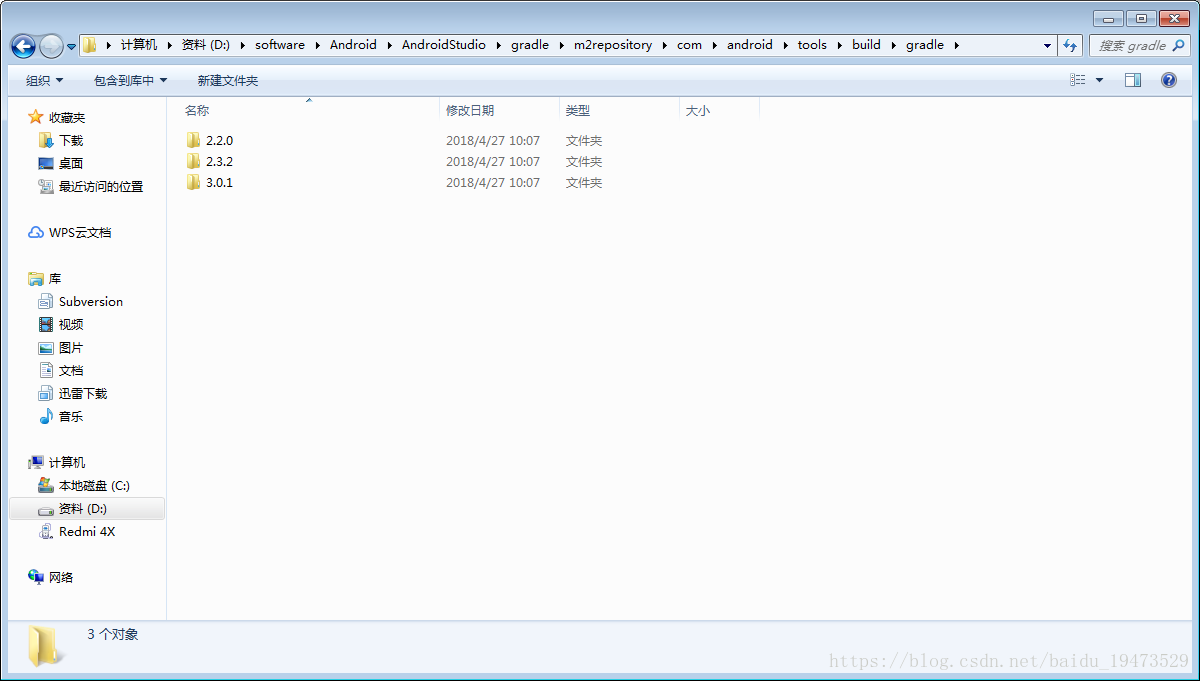1200x681 pixels.
Task: Click m2repository in the address breadcrumb
Action: click(612, 45)
